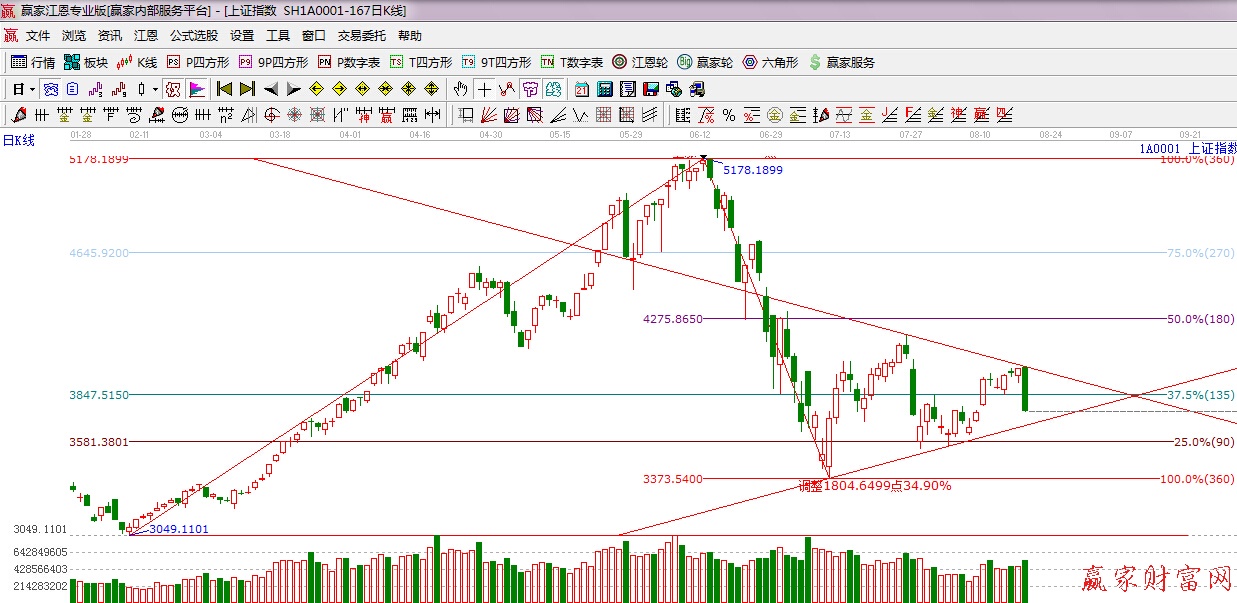The image size is (1237, 603).
Task: Click the 5178.1899 peak price label
Action: [x=753, y=170]
